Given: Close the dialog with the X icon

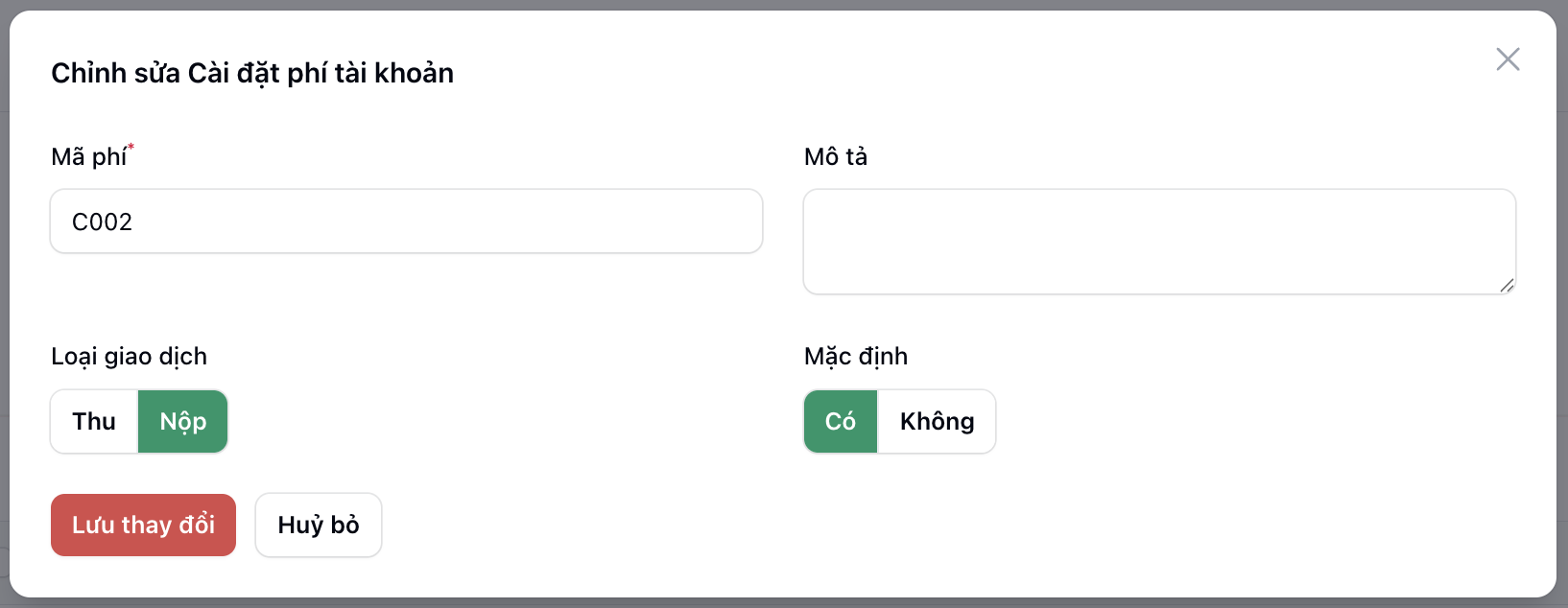Looking at the screenshot, I should pos(1508,59).
